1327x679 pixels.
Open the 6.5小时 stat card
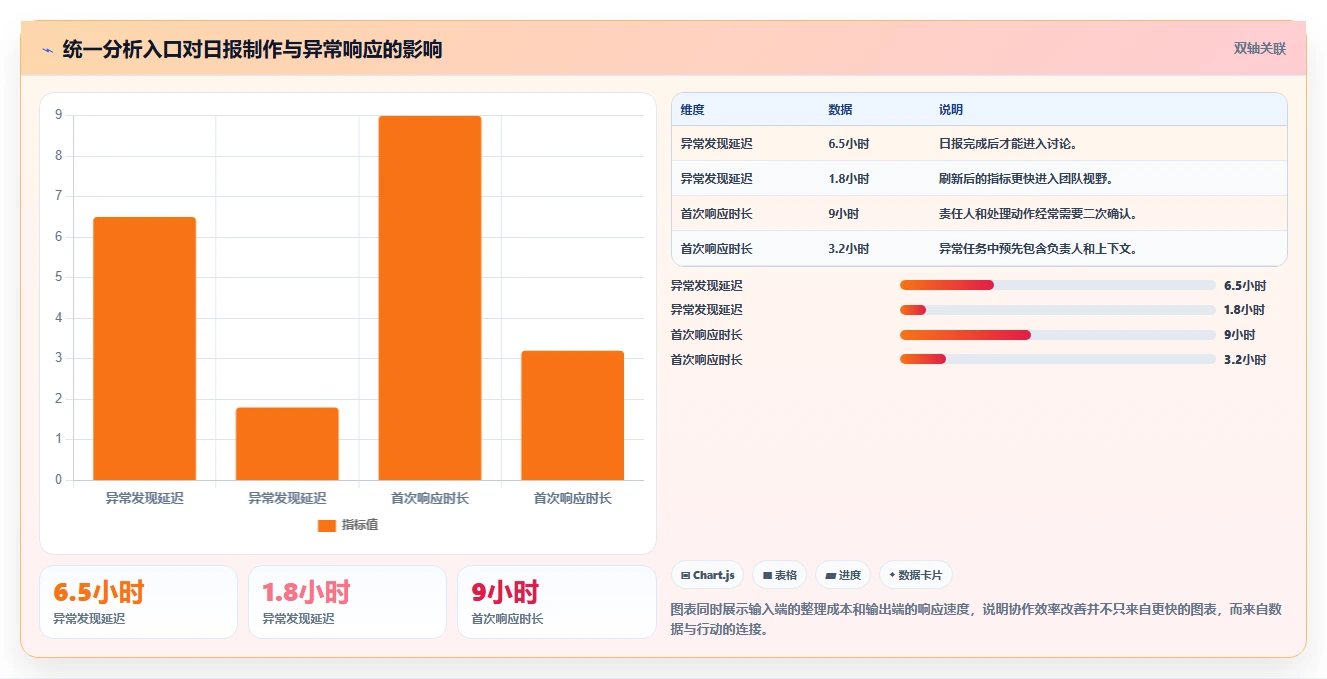[138, 602]
